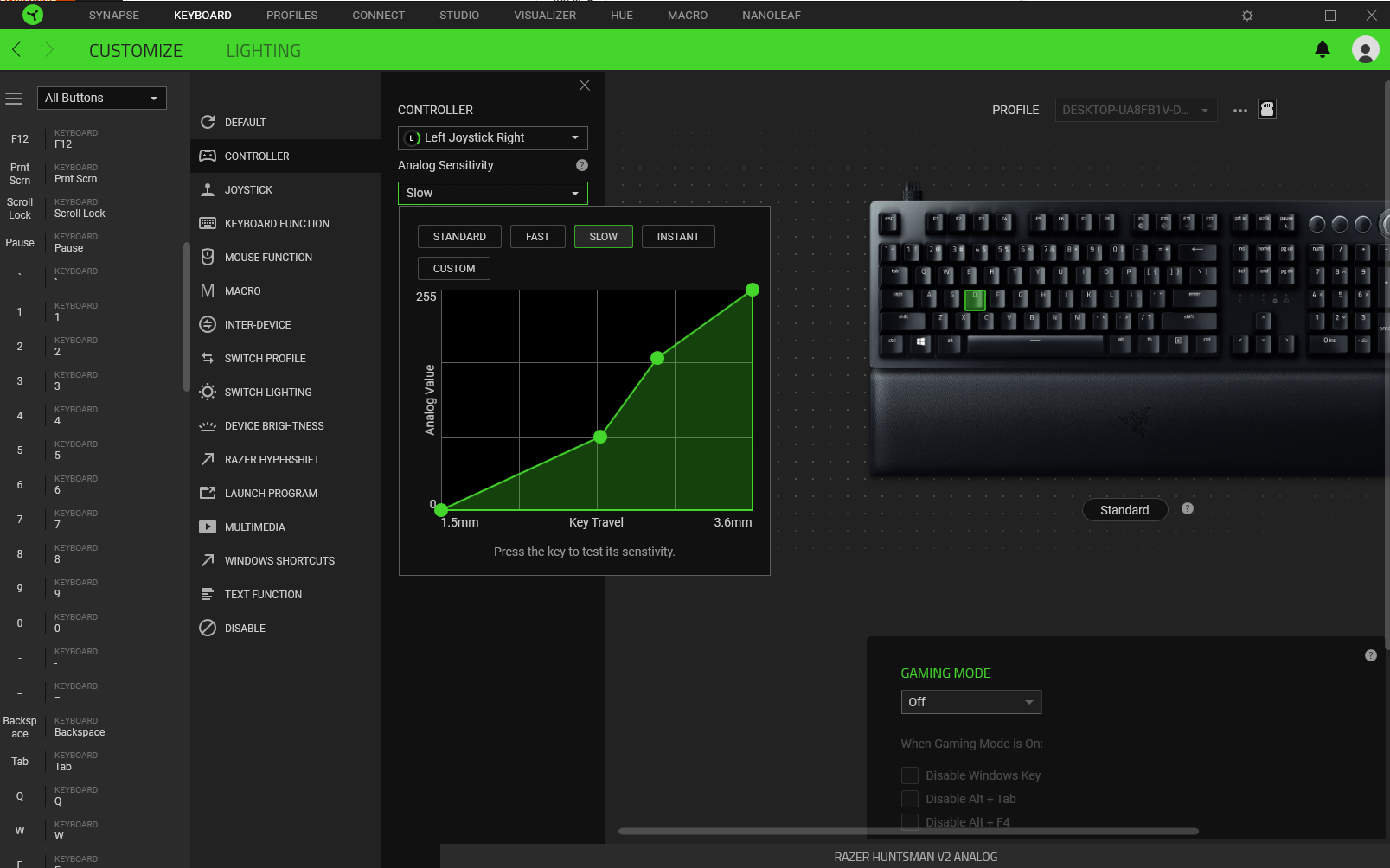Select the Tab key row
1390x868 pixels.
(x=92, y=762)
